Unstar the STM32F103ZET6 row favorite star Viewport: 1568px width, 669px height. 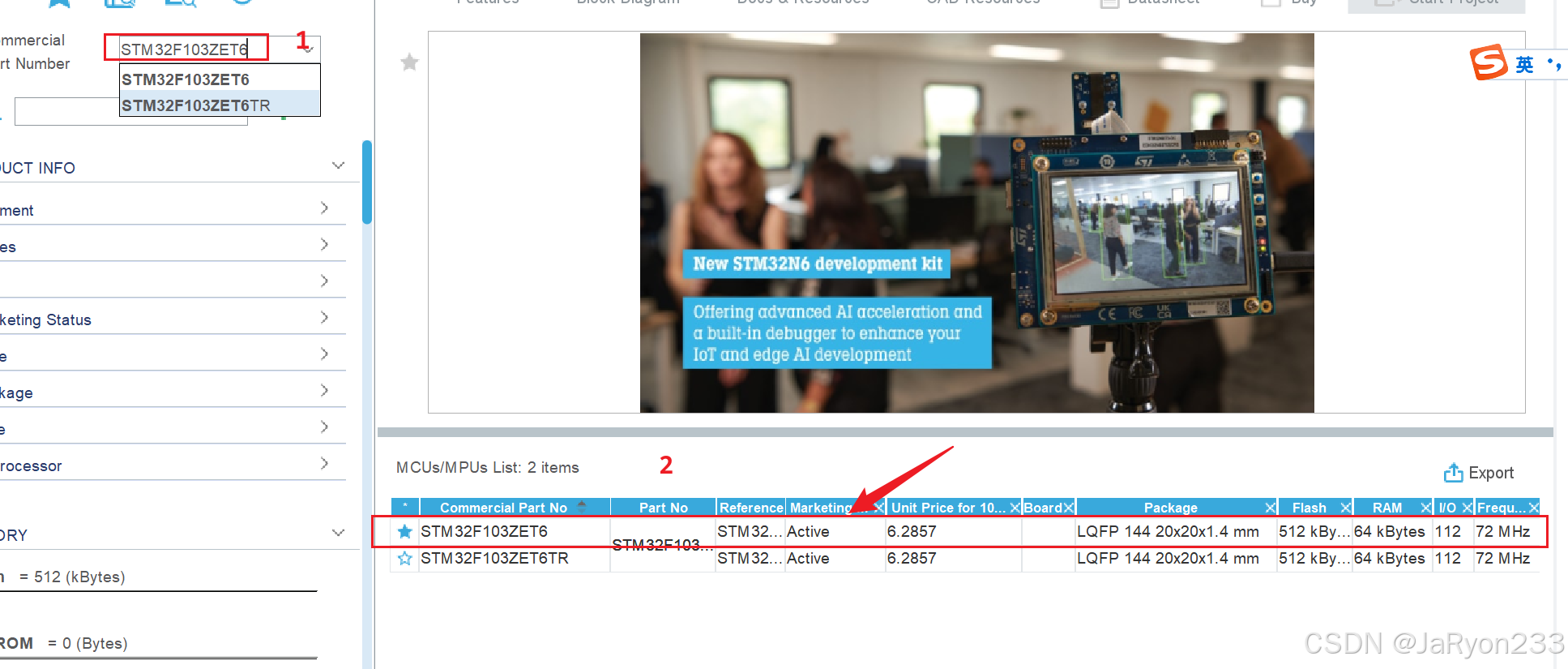(x=405, y=532)
